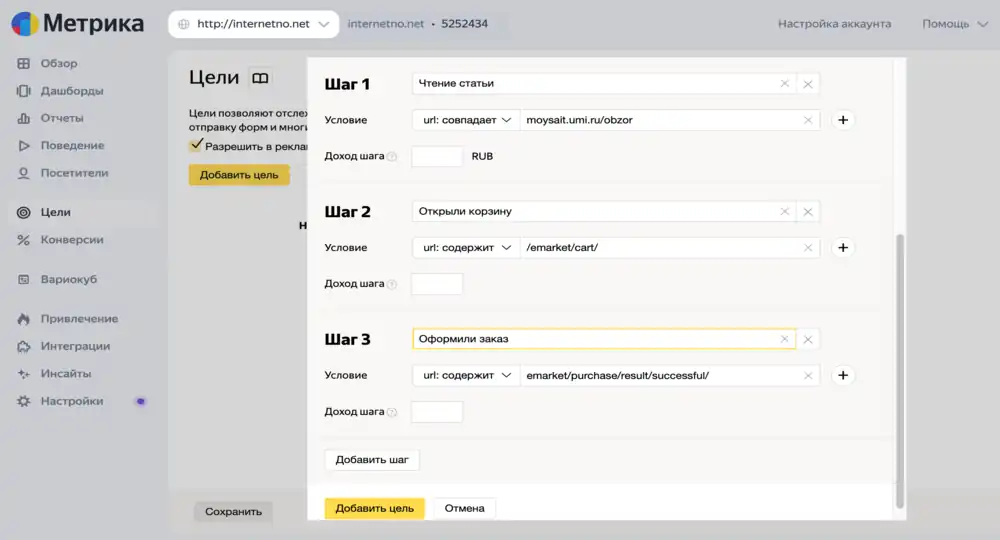
Task: Open Отчеты in the sidebar
Action: [x=62, y=118]
